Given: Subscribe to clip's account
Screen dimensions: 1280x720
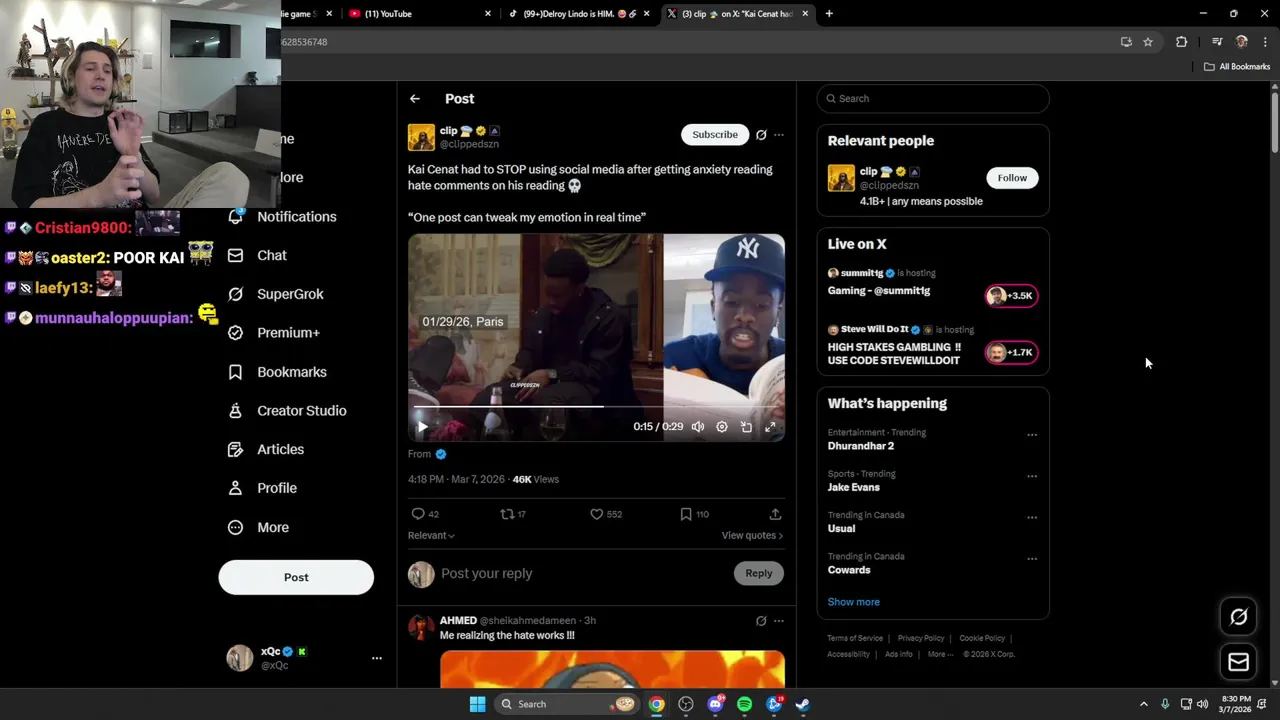Looking at the screenshot, I should [715, 134].
